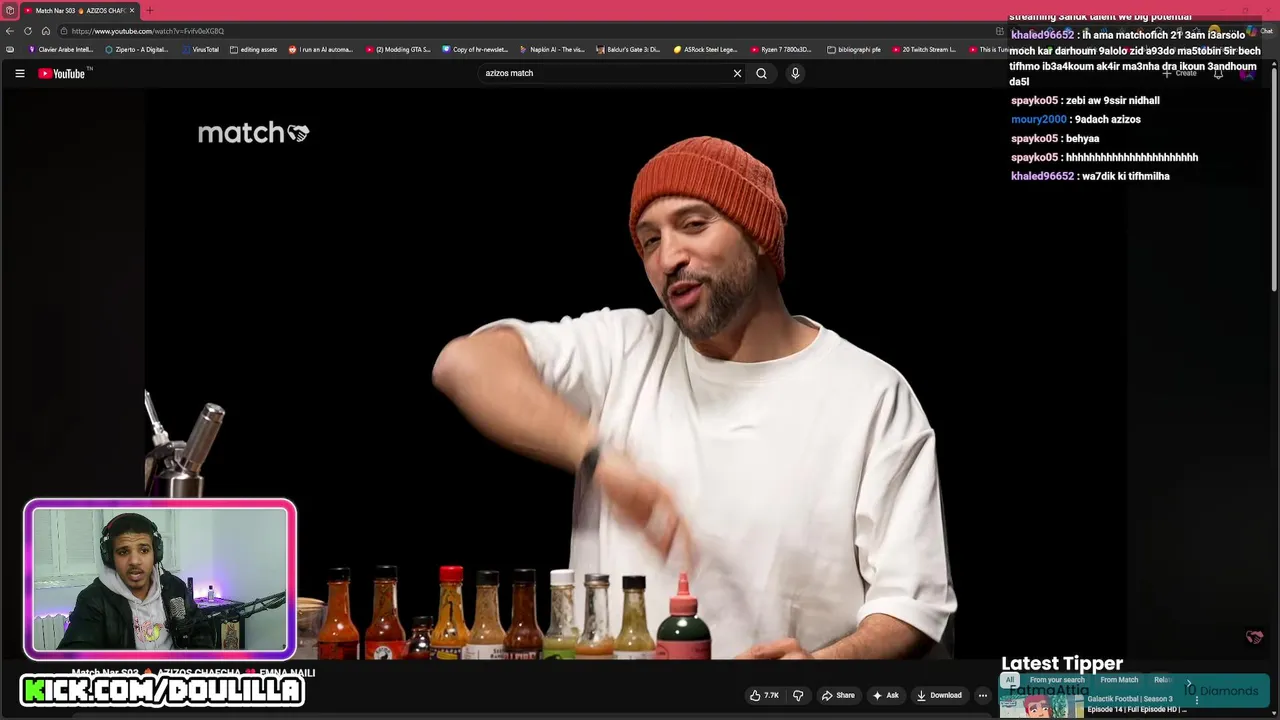This screenshot has height=720, width=1280.
Task: Open Ryzen 7 7800x3D bookmark
Action: pyautogui.click(x=783, y=49)
